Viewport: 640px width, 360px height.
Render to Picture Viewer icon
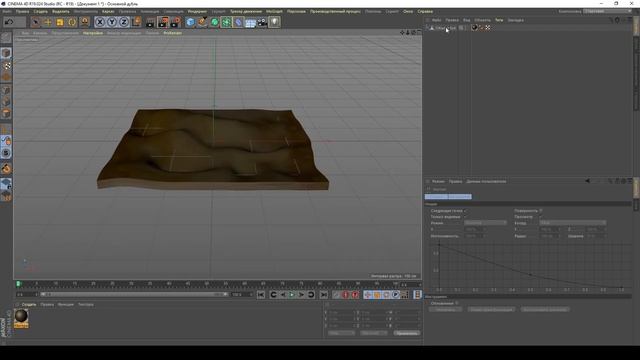coord(163,22)
